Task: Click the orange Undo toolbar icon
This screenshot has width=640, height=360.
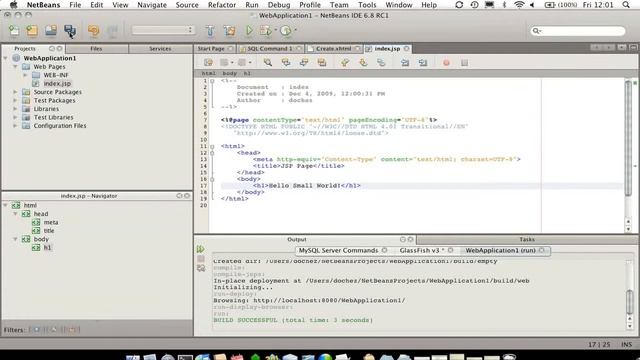Action: [x=93, y=31]
